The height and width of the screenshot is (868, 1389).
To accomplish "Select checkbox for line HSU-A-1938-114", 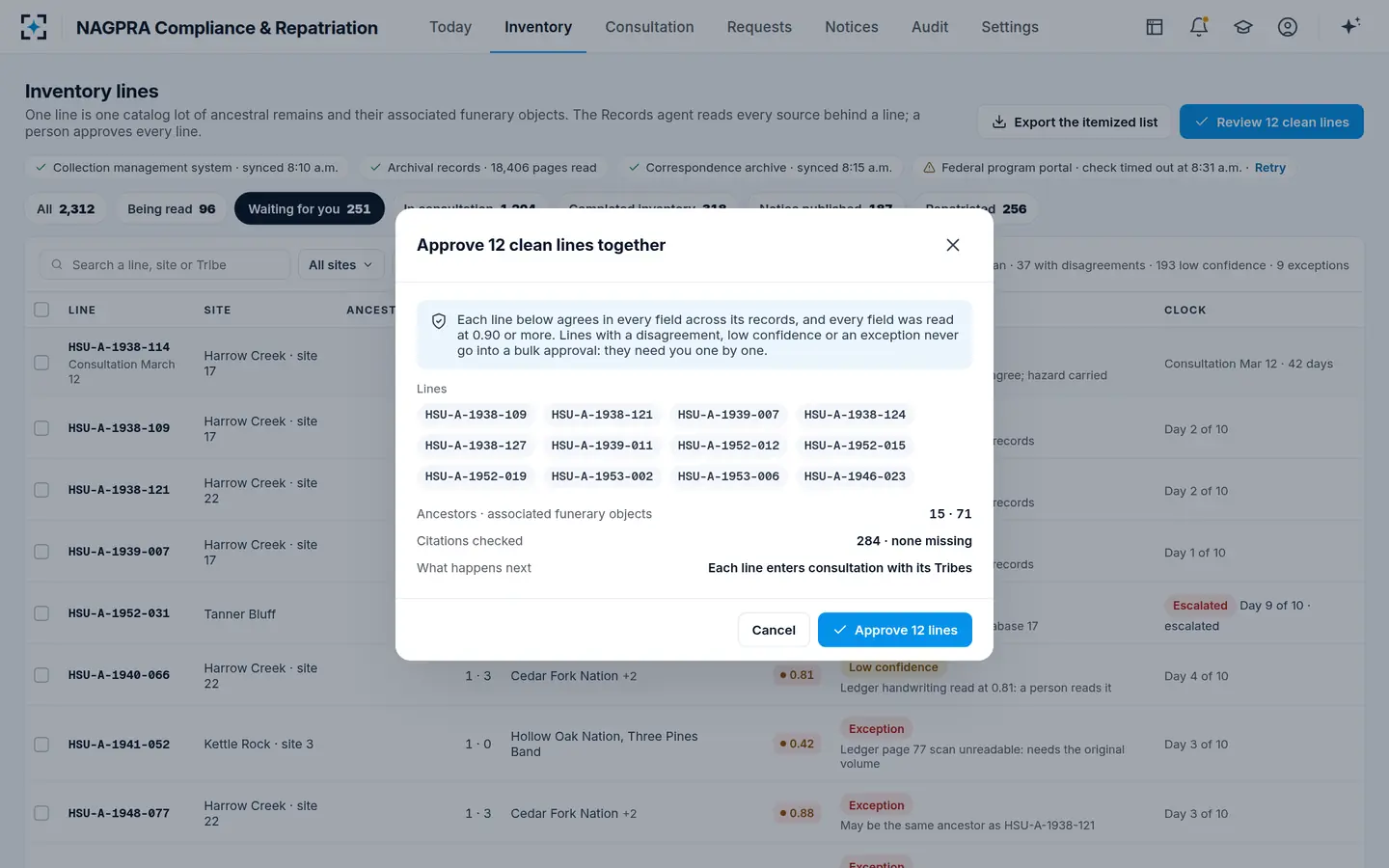I will 41,363.
